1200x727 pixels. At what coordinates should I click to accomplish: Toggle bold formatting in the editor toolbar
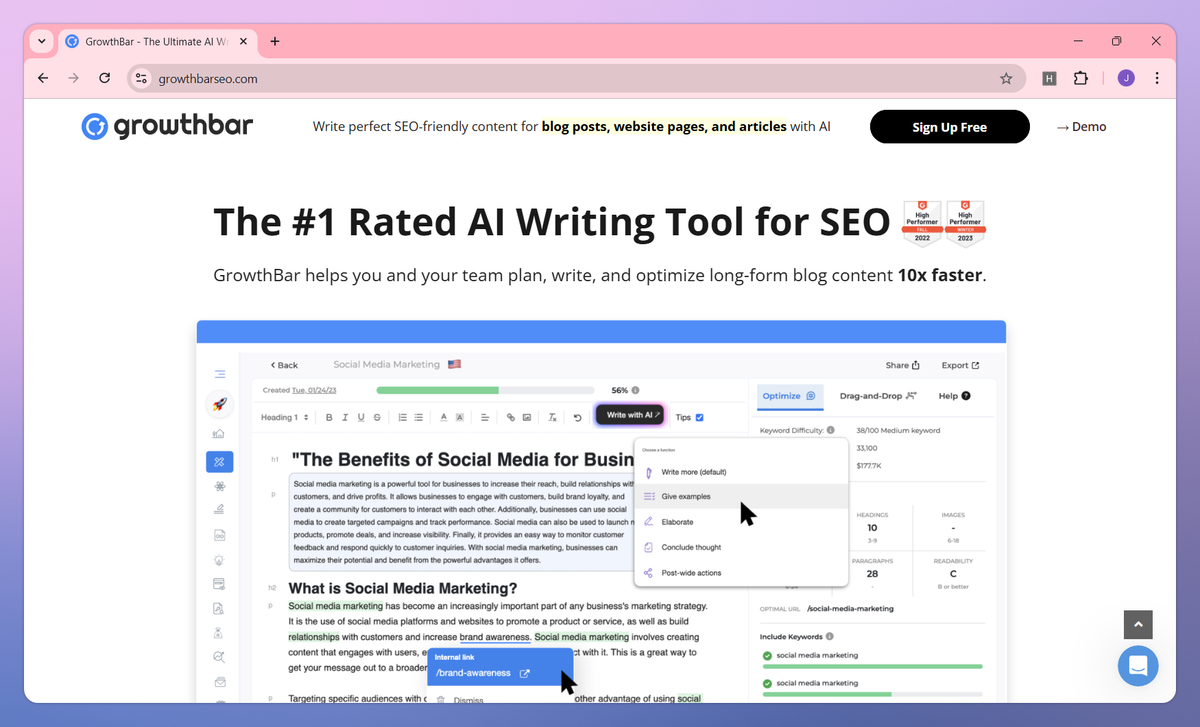[x=329, y=417]
